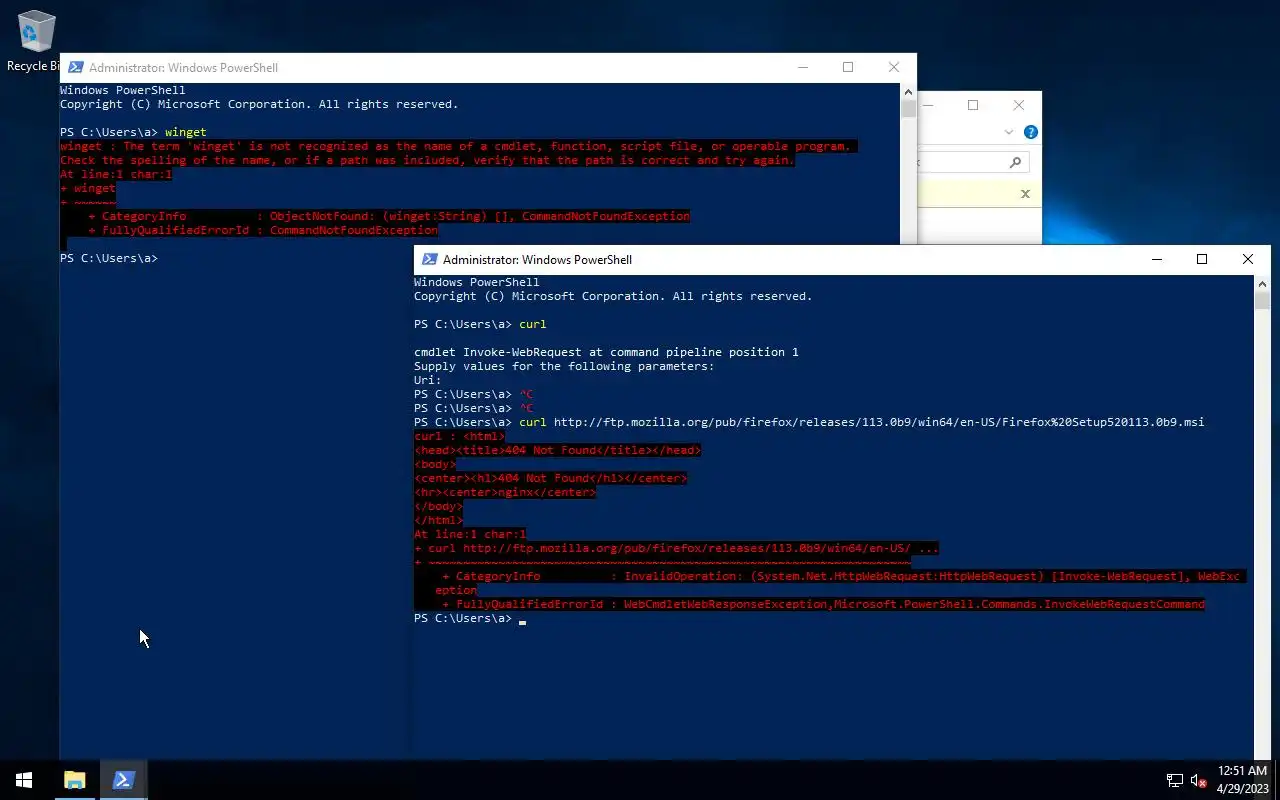Maximize the back PowerShell window

coord(848,68)
